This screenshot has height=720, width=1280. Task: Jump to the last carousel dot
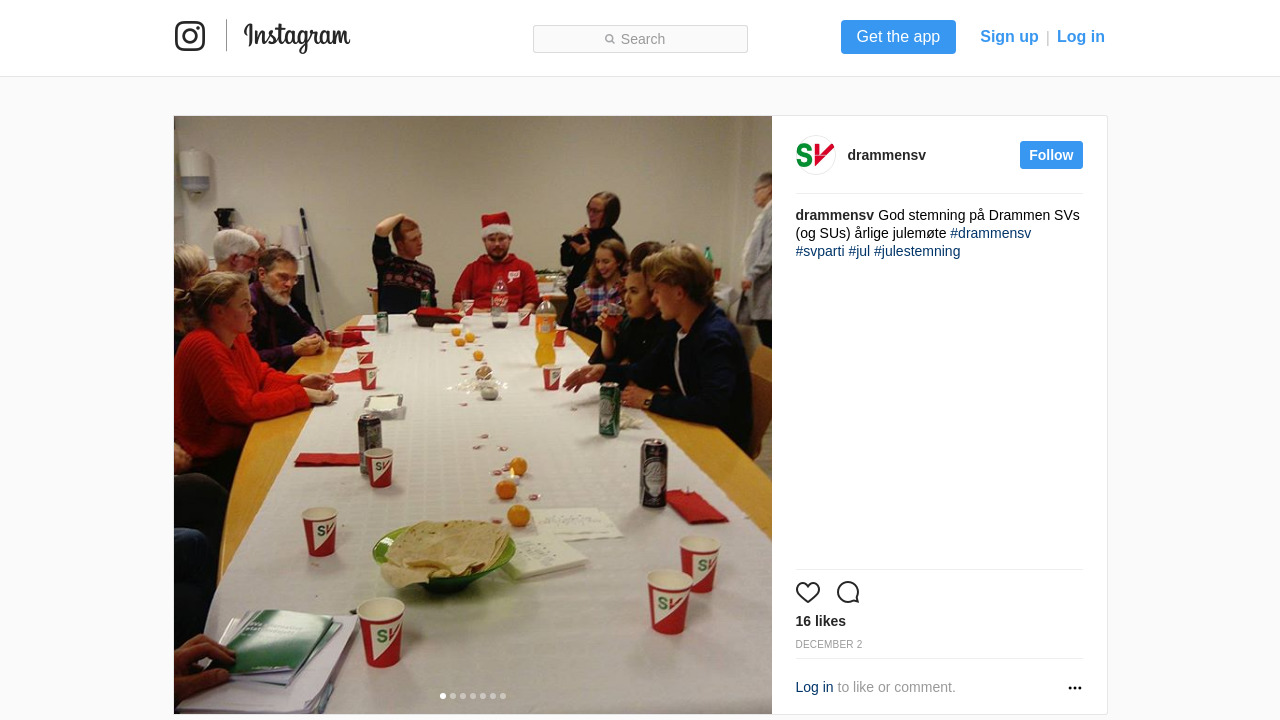(x=503, y=696)
